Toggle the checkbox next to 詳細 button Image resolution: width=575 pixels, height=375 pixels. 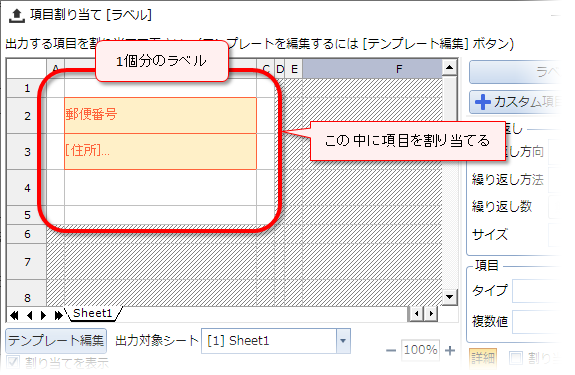coord(516,358)
